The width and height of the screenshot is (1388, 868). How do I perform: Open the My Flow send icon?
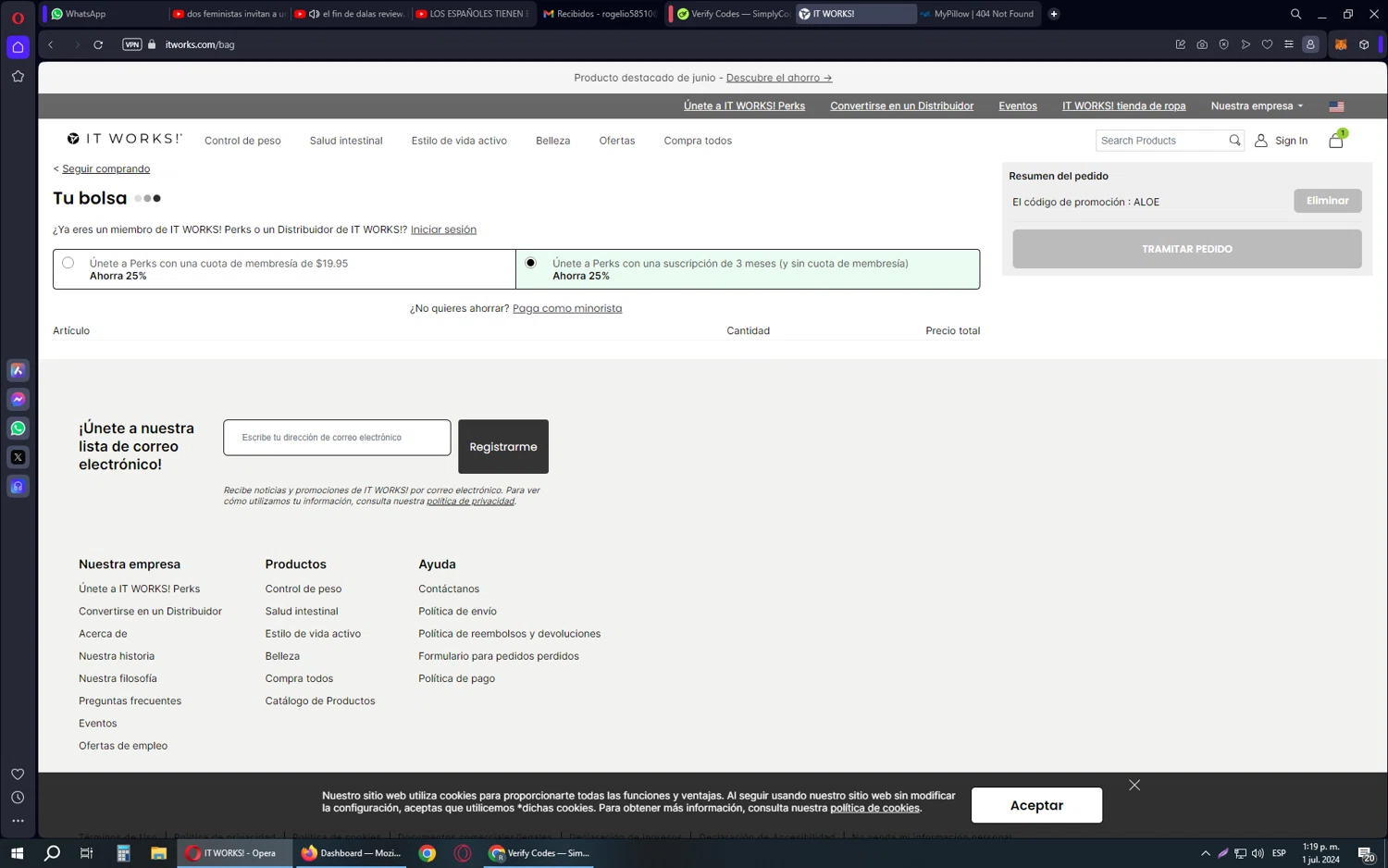[1245, 44]
